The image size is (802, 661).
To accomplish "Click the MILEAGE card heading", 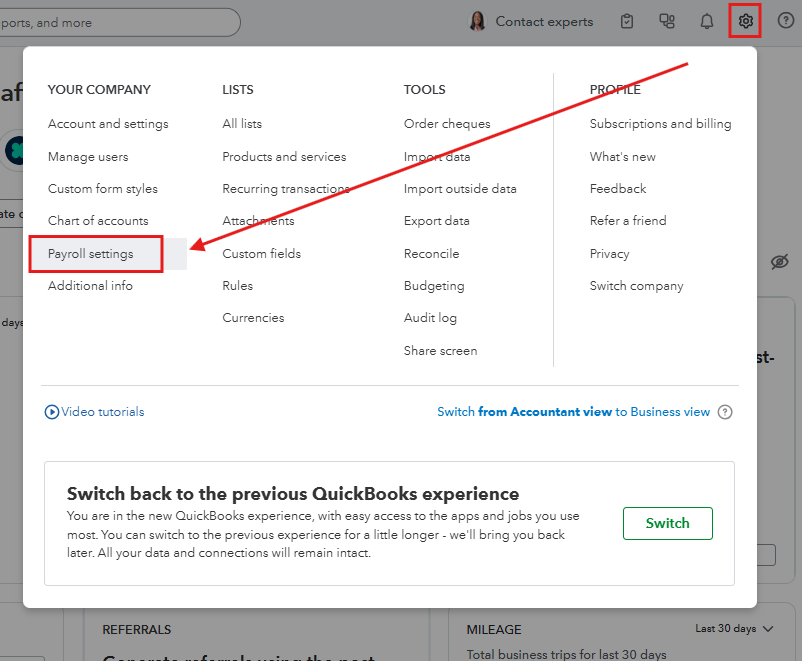I will coord(494,629).
